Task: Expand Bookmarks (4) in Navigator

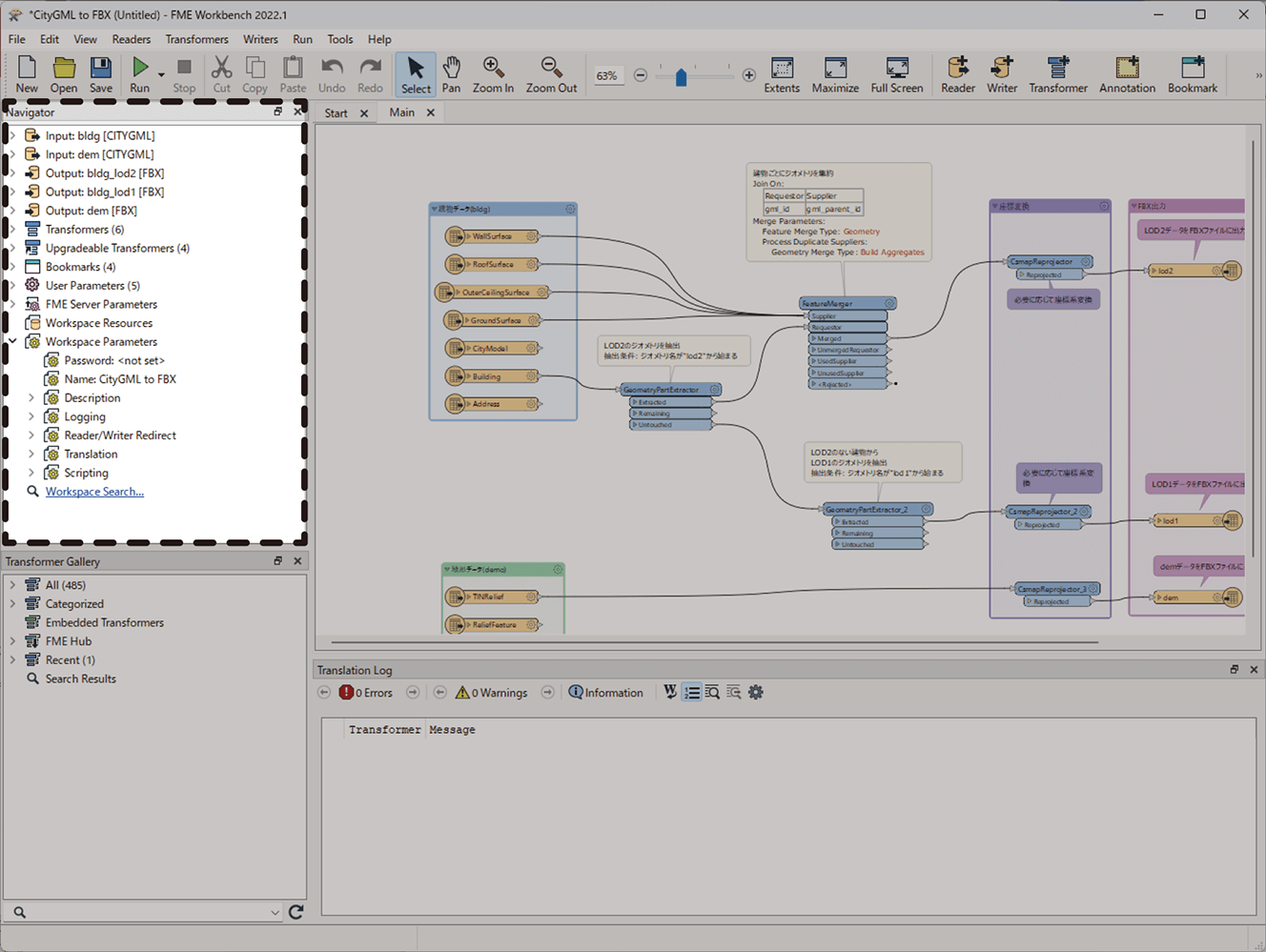Action: pos(12,267)
